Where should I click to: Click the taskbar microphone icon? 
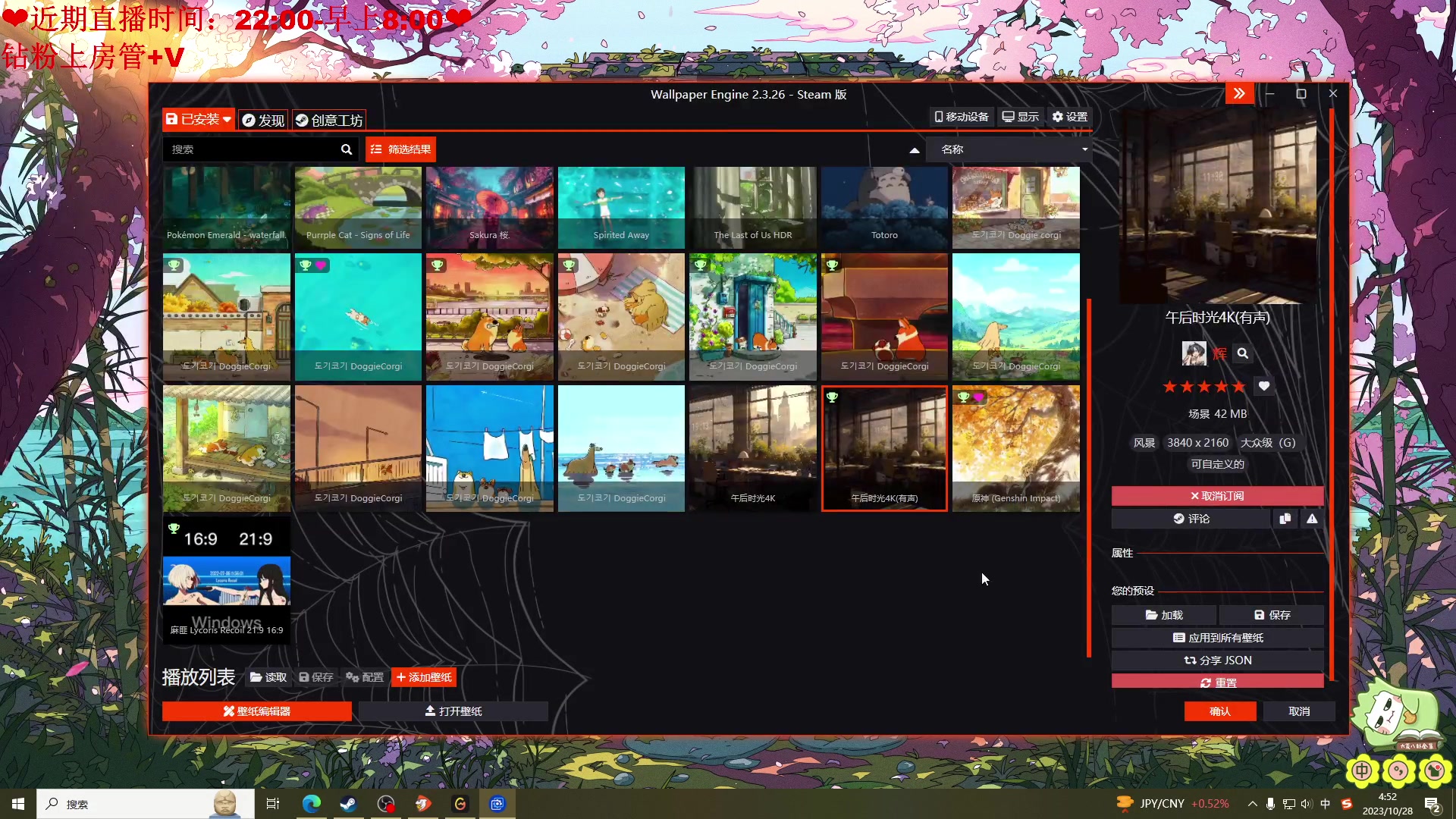[x=1270, y=804]
